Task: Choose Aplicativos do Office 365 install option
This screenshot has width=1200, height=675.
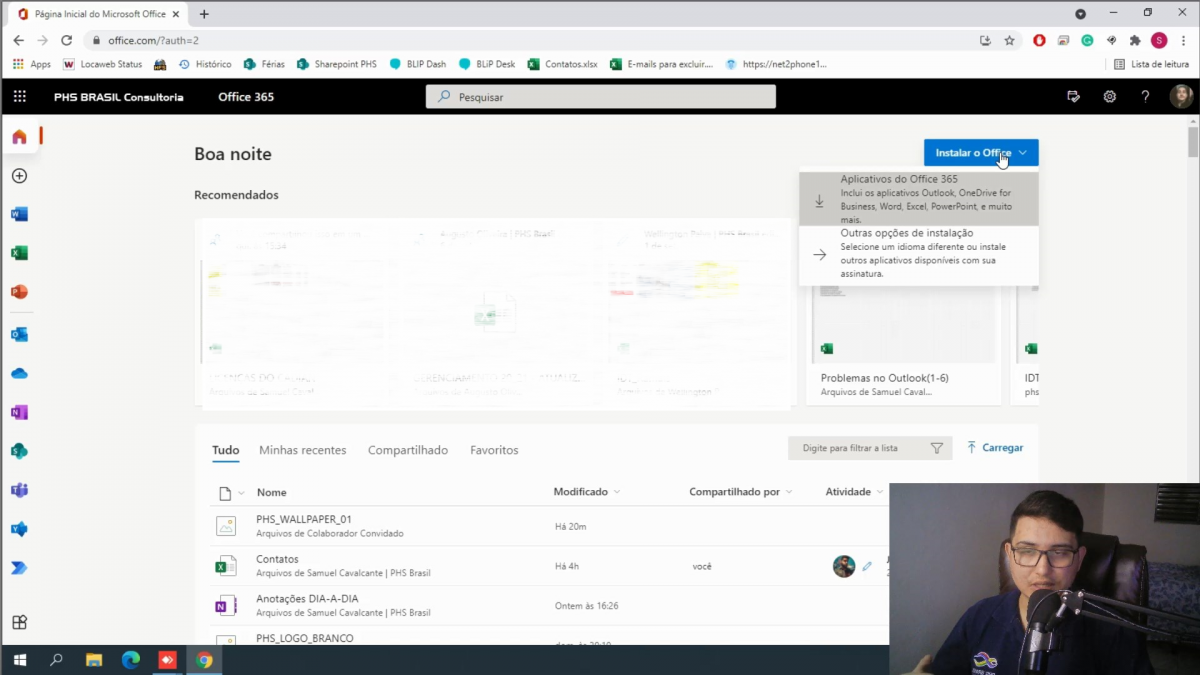Action: click(x=919, y=199)
